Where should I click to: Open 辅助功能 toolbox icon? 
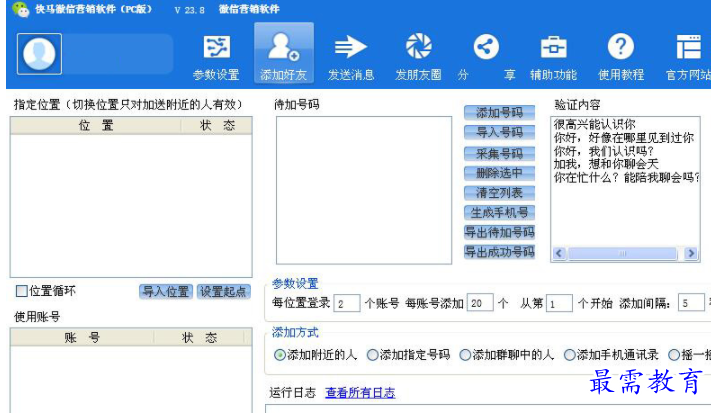(553, 47)
